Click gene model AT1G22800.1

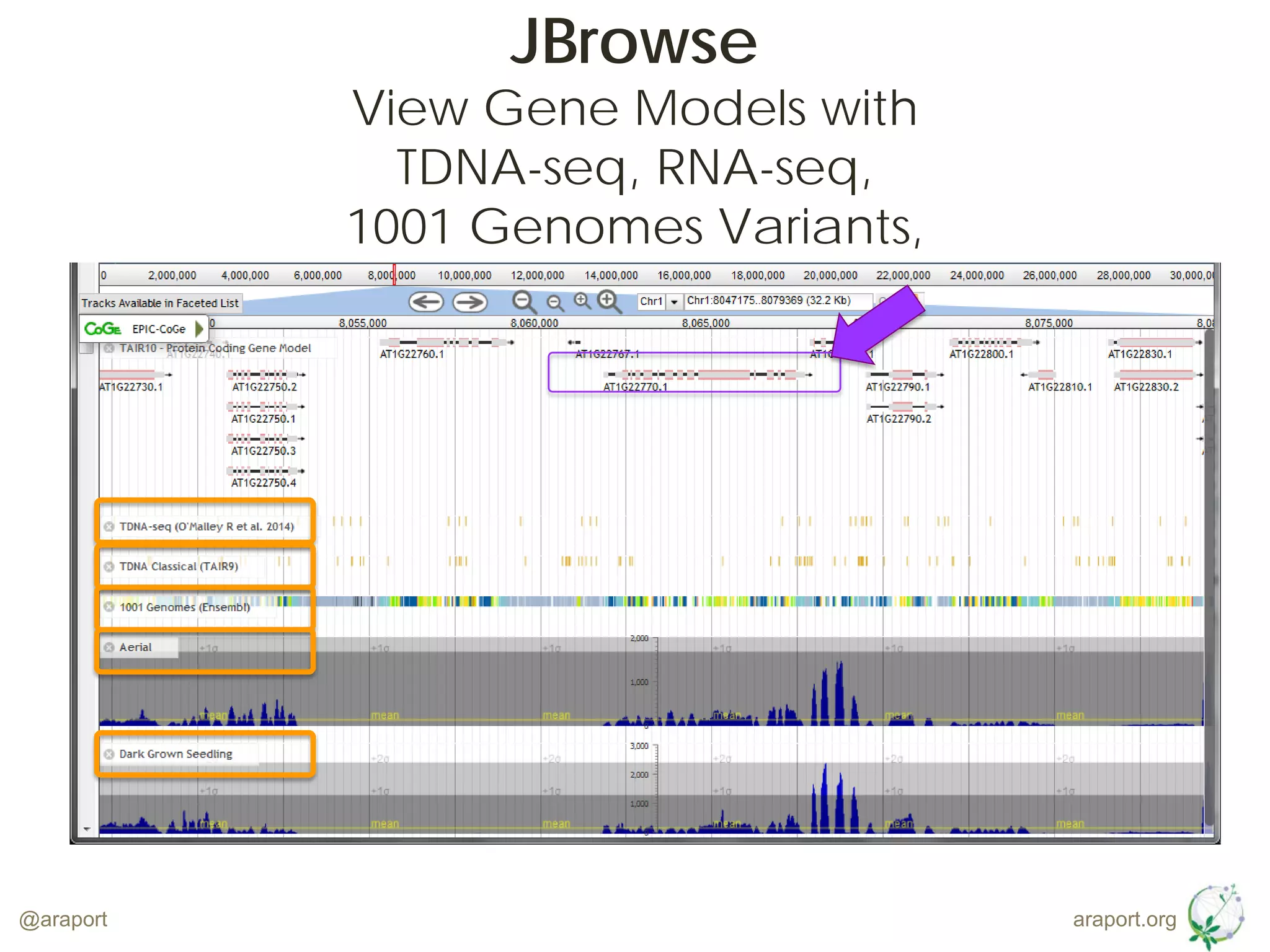[995, 342]
